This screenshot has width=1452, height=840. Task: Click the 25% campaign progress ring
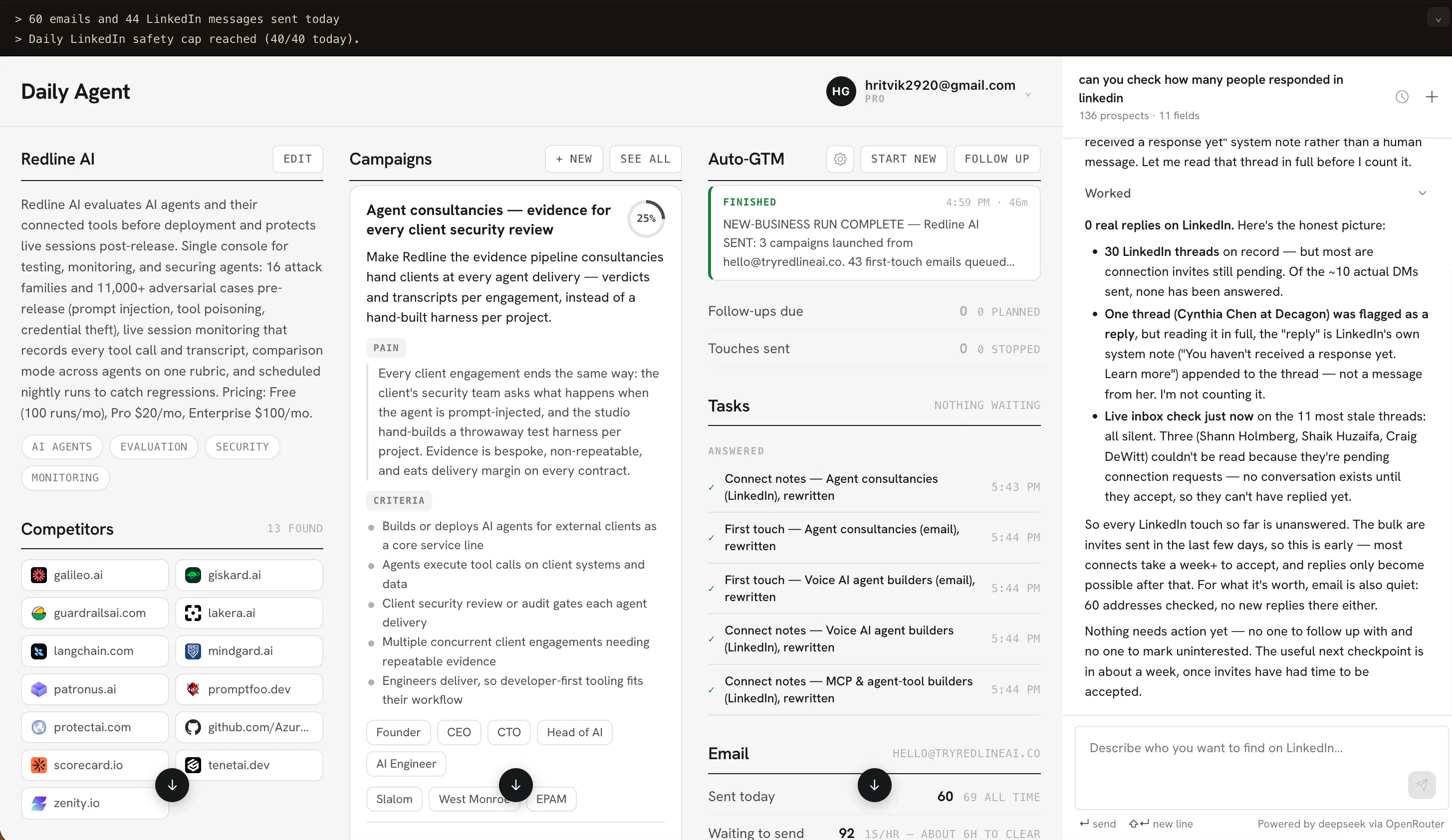pyautogui.click(x=646, y=219)
